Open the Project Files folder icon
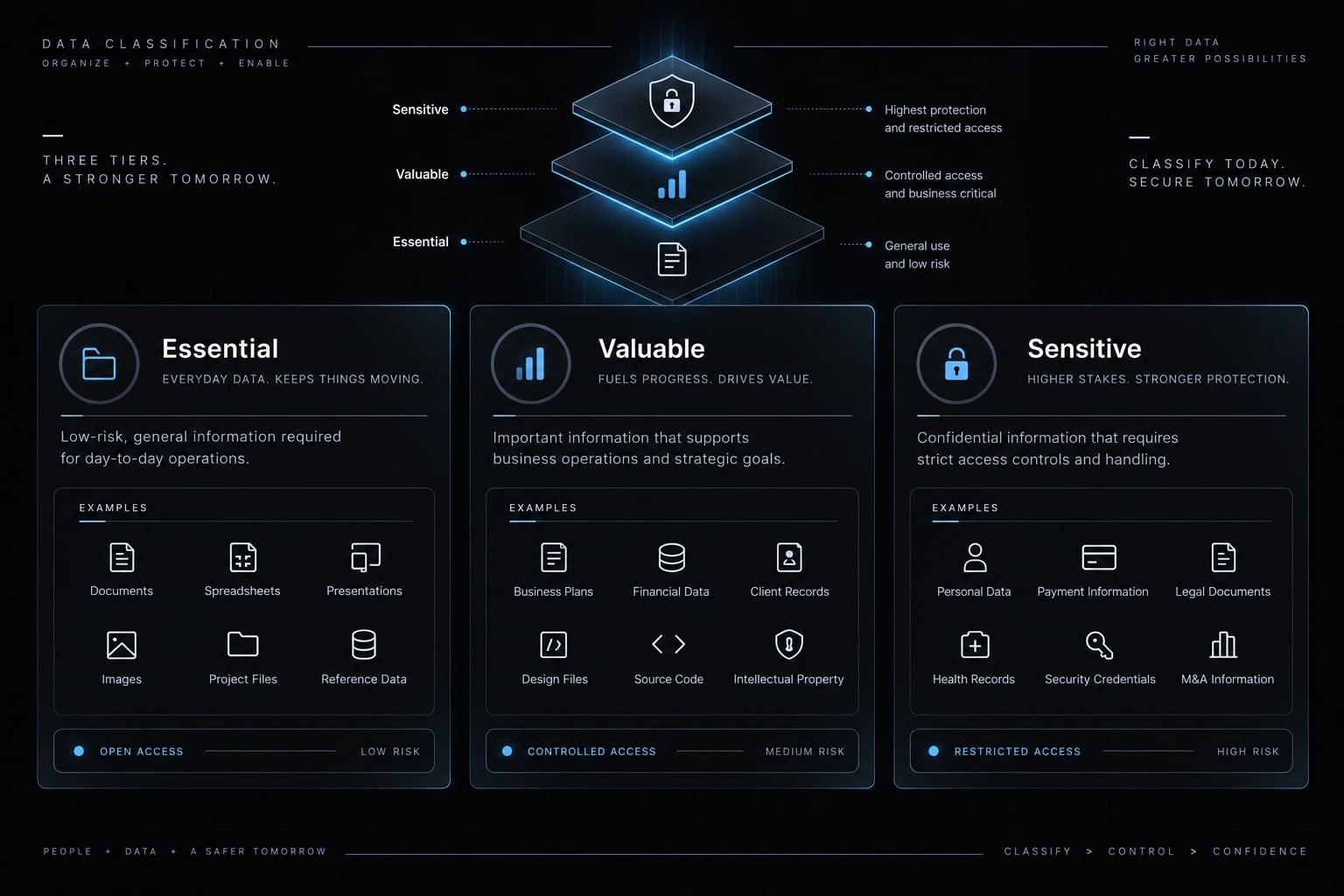 [x=242, y=644]
